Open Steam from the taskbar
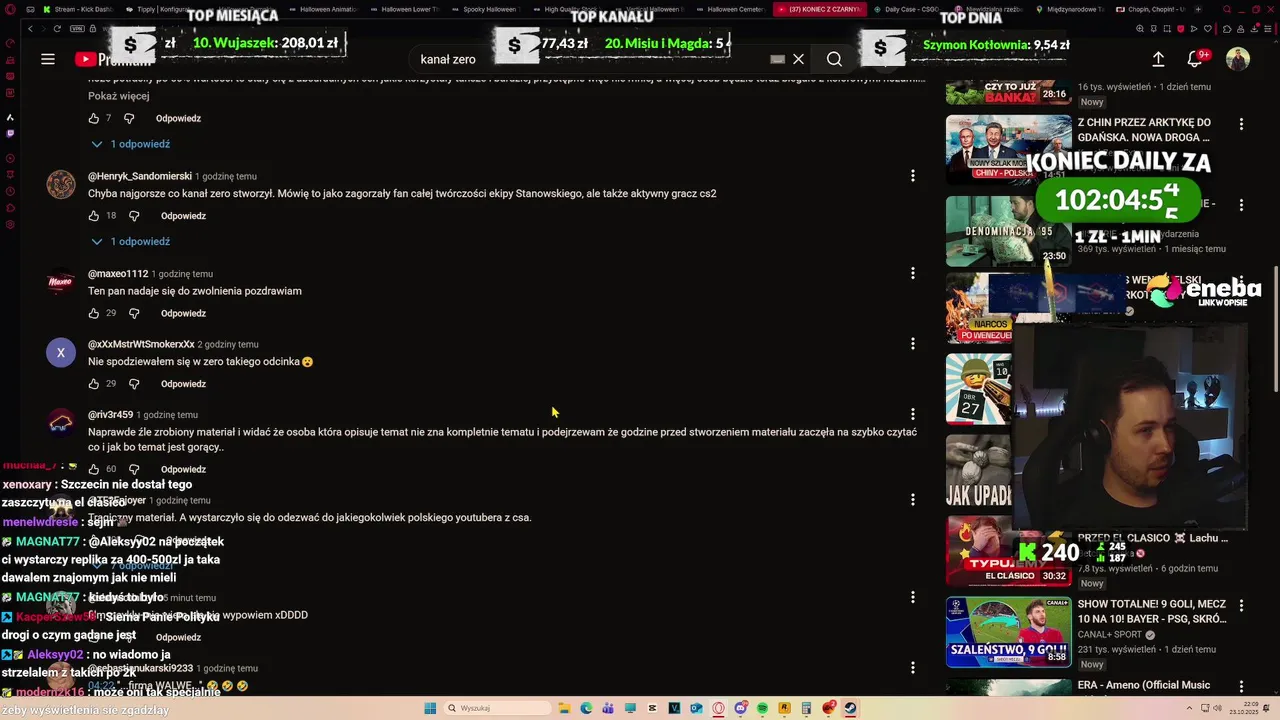The width and height of the screenshot is (1280, 720). [850, 708]
